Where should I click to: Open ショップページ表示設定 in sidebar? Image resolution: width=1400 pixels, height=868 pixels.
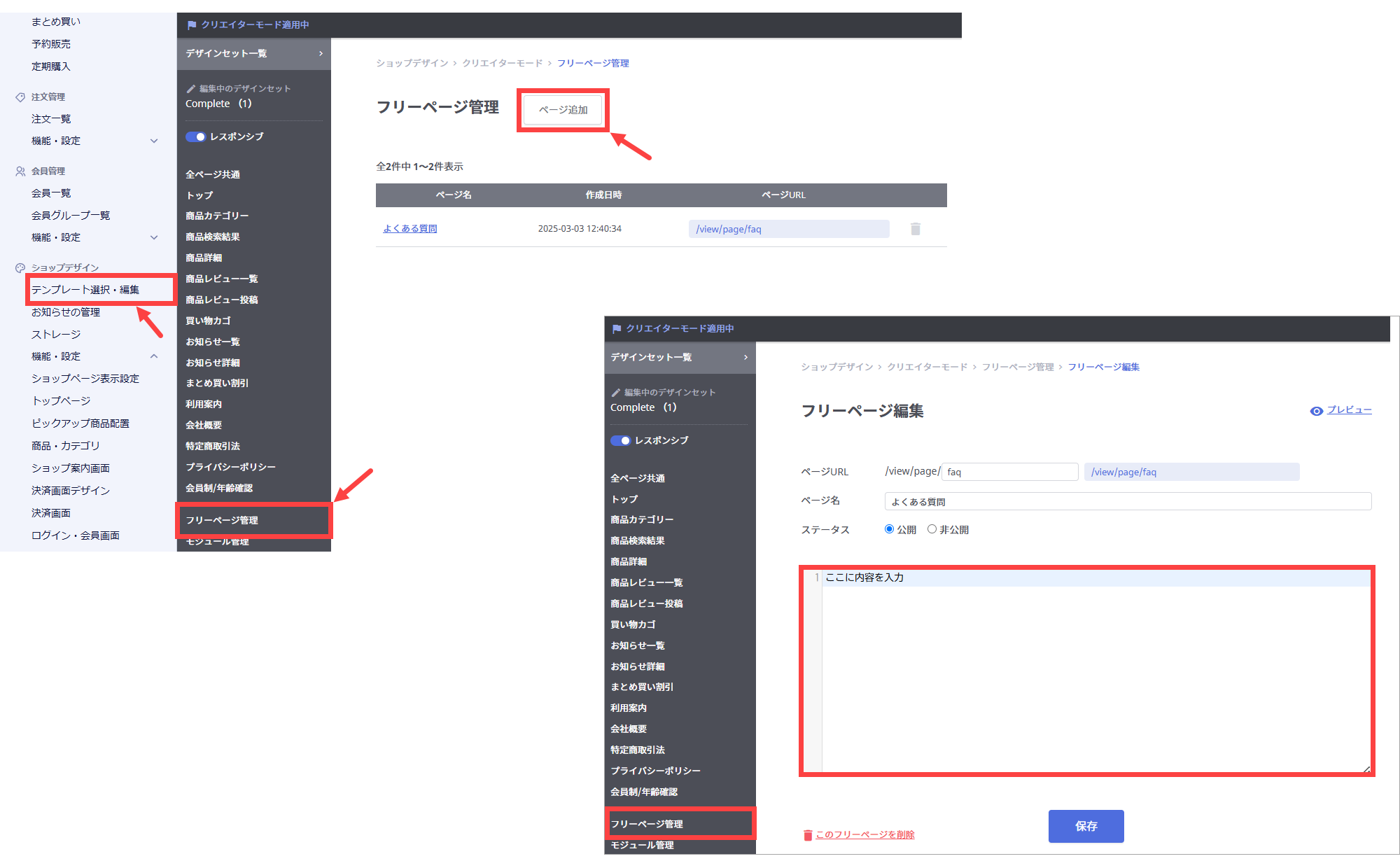[85, 379]
